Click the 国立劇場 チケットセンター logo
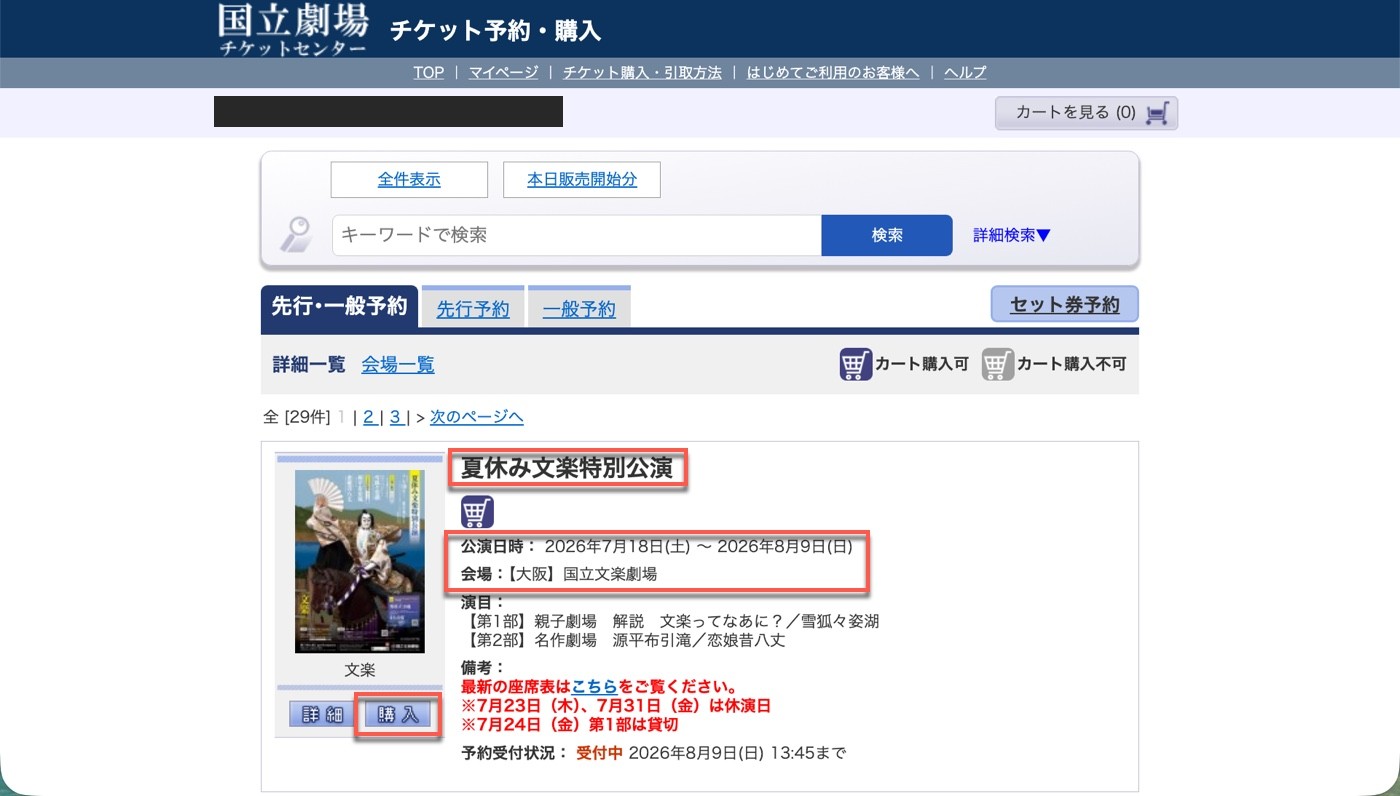The width and height of the screenshot is (1400, 796). (x=293, y=30)
